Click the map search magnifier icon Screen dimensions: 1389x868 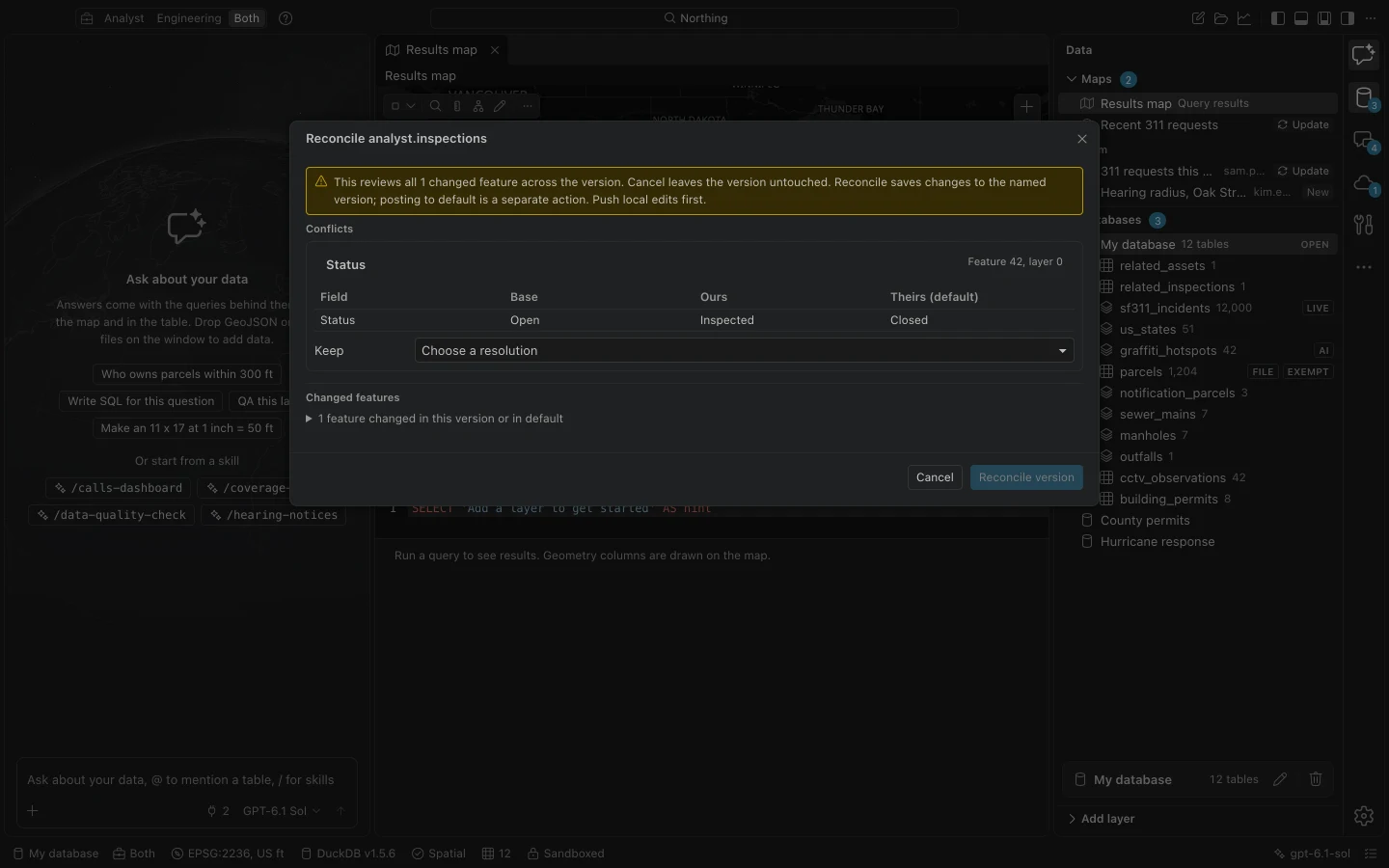[435, 106]
